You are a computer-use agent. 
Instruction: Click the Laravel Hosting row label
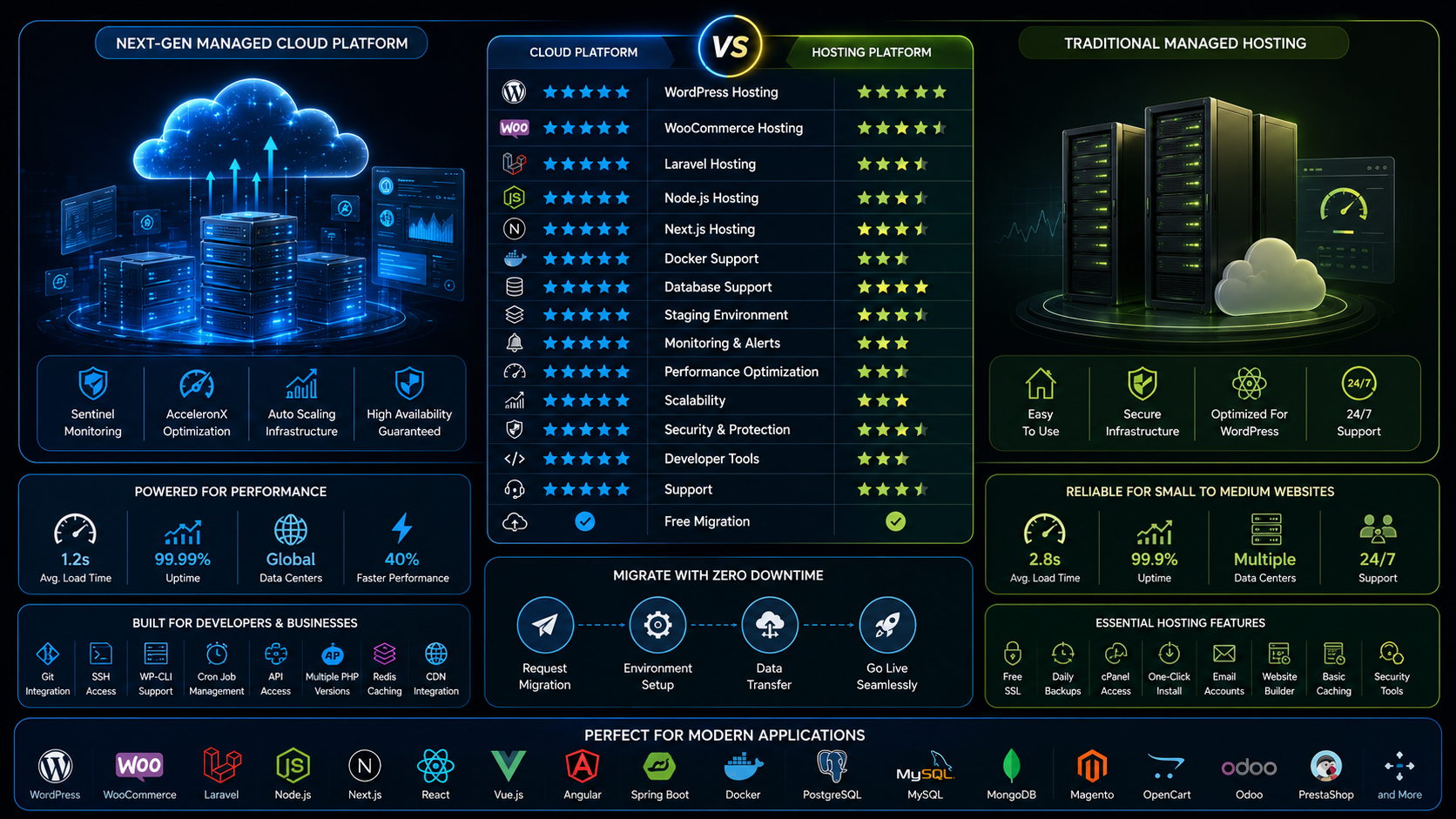tap(710, 164)
